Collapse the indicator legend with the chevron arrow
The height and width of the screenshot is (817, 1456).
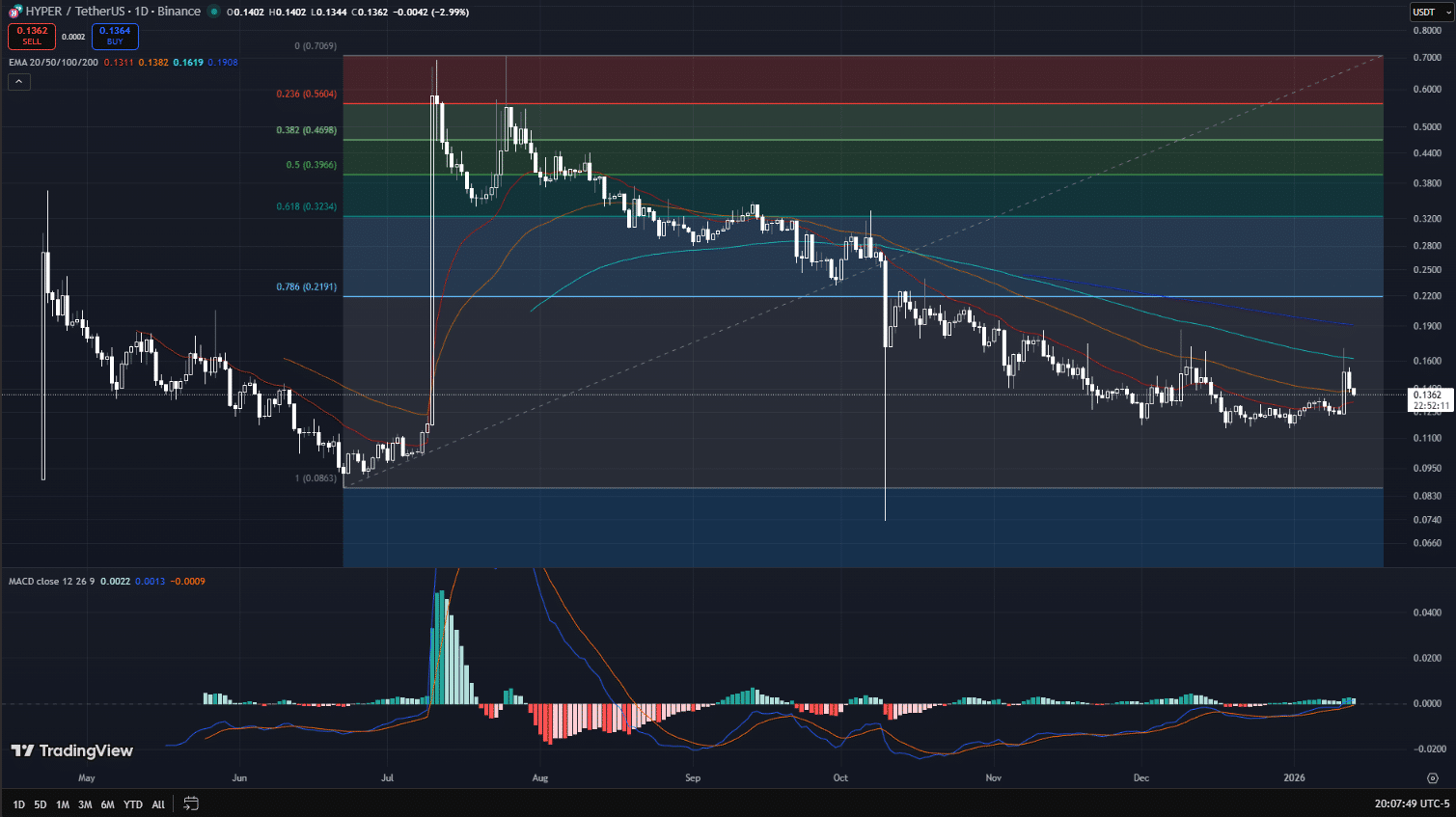coord(18,81)
